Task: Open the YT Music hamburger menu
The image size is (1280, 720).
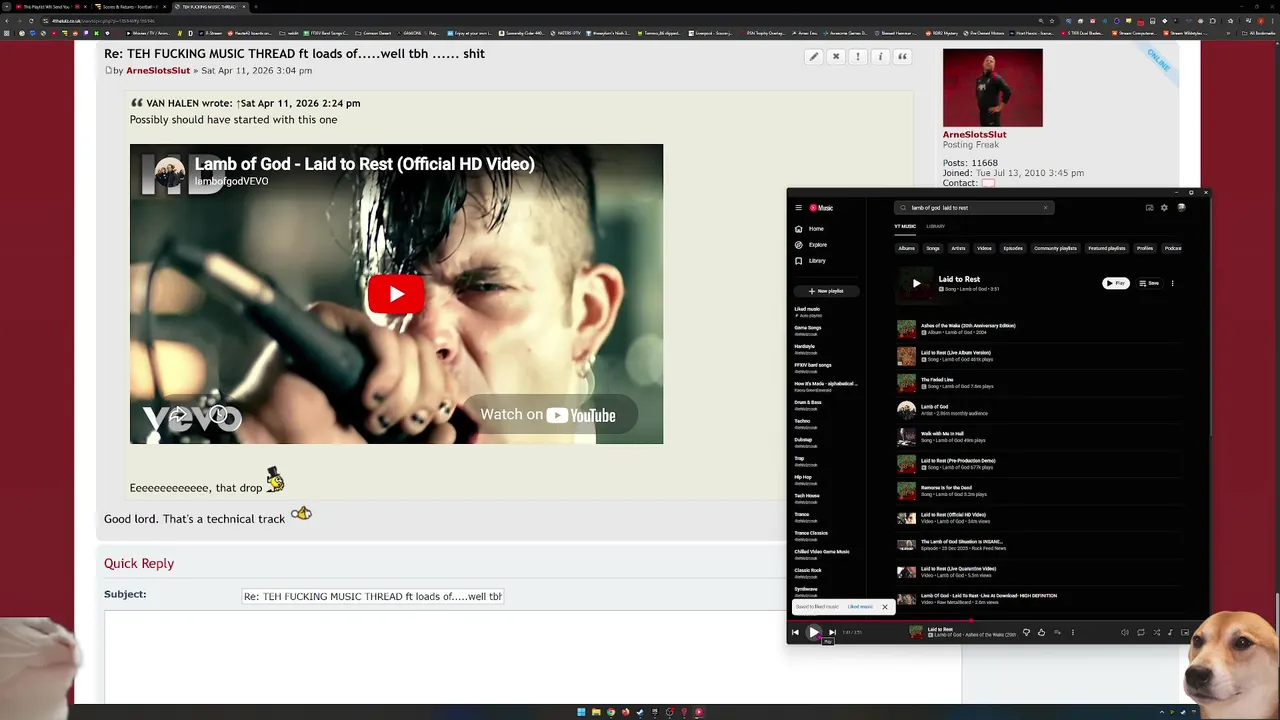Action: click(x=798, y=208)
